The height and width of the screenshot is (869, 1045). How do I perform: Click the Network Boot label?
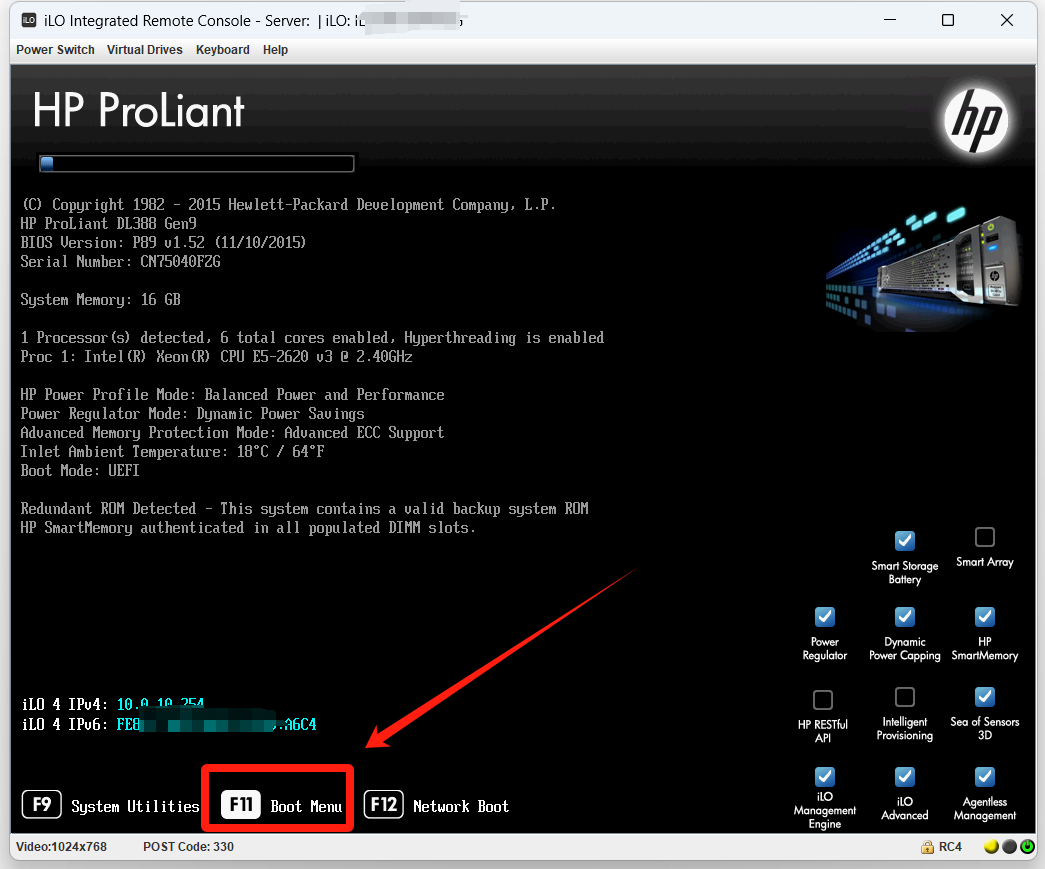[460, 806]
